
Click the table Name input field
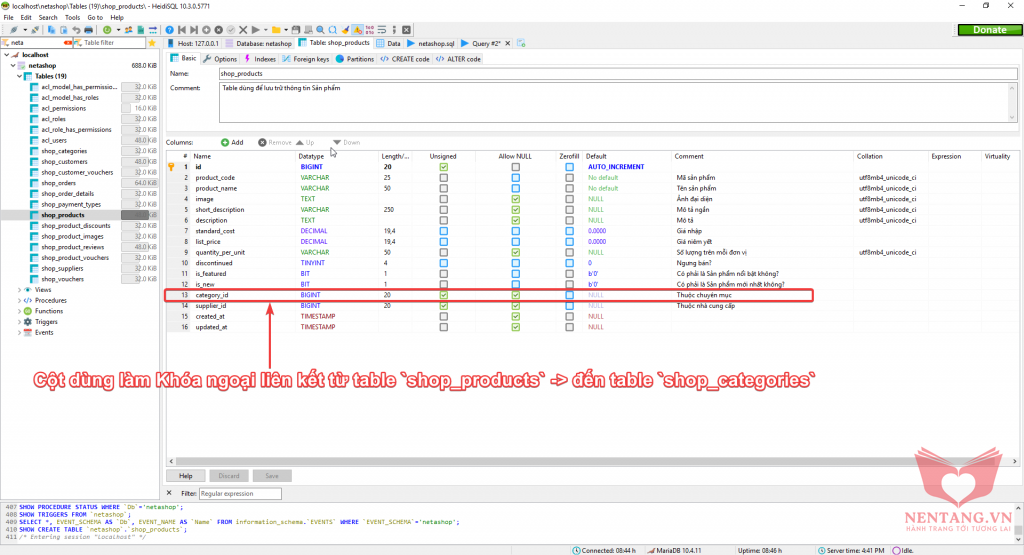coord(618,74)
